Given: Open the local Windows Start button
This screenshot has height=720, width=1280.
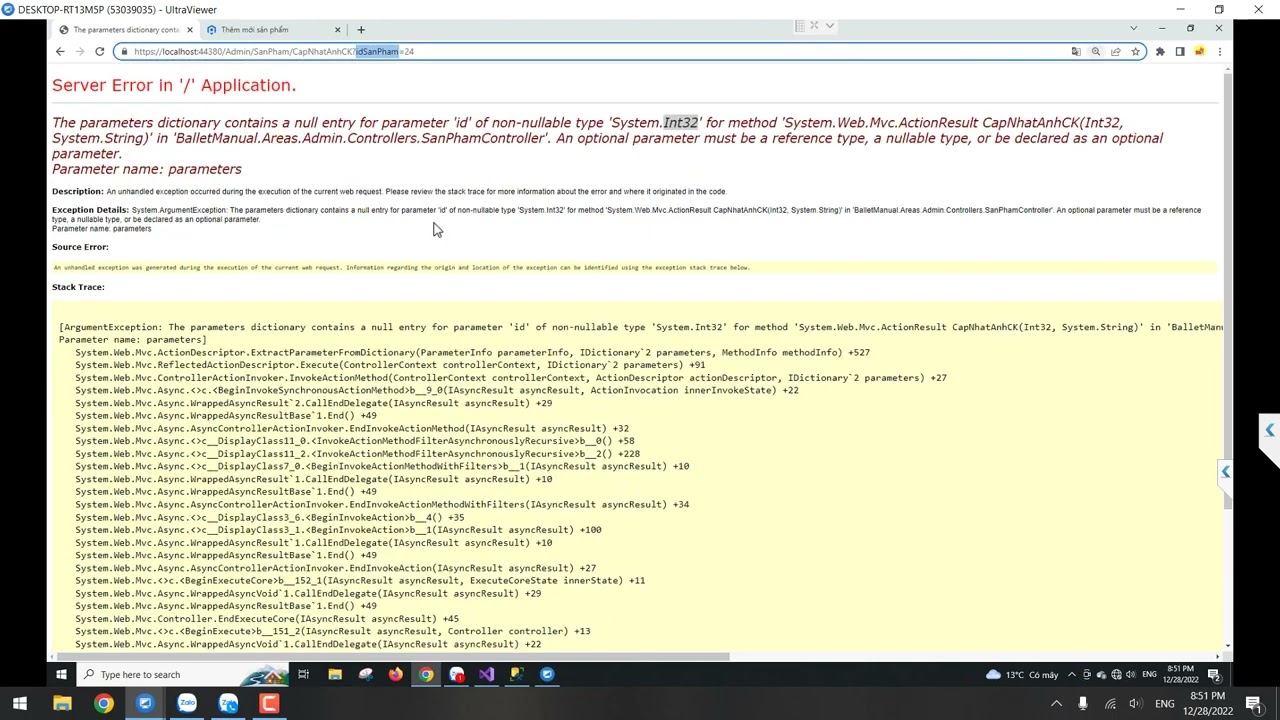Looking at the screenshot, I should click(19, 704).
